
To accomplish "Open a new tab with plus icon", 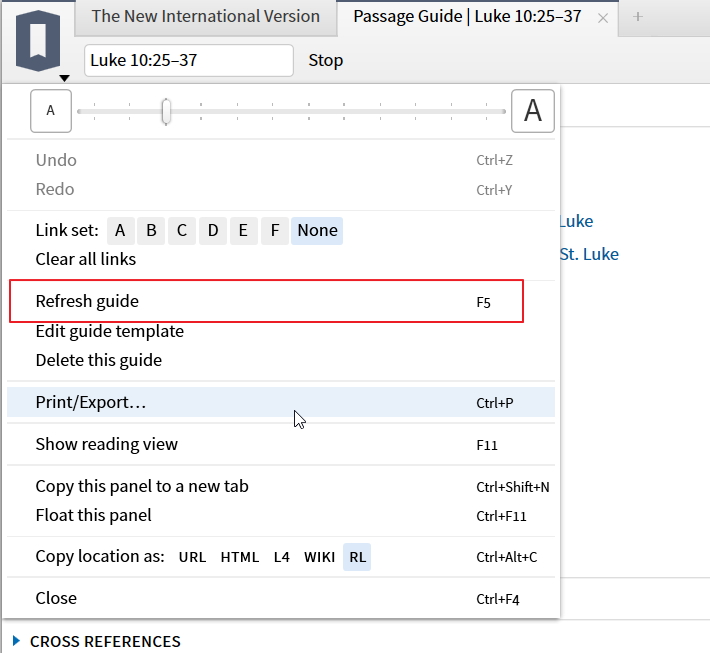I will pos(638,16).
